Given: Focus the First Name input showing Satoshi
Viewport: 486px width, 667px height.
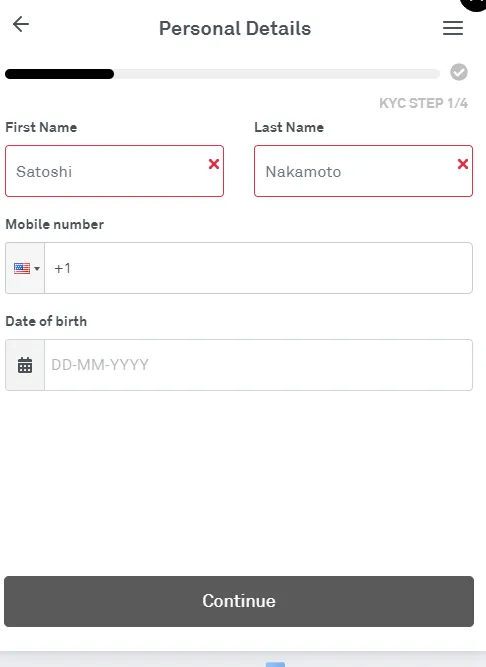Looking at the screenshot, I should coord(114,171).
